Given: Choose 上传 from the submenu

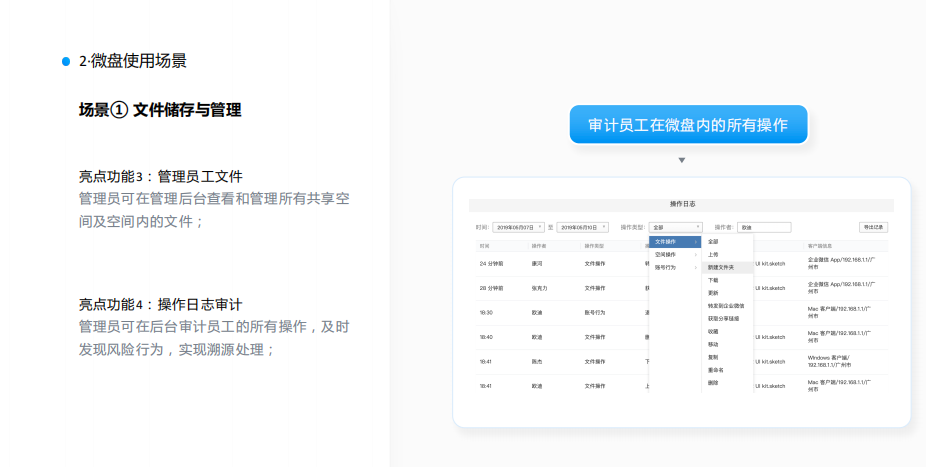Looking at the screenshot, I should (x=713, y=254).
